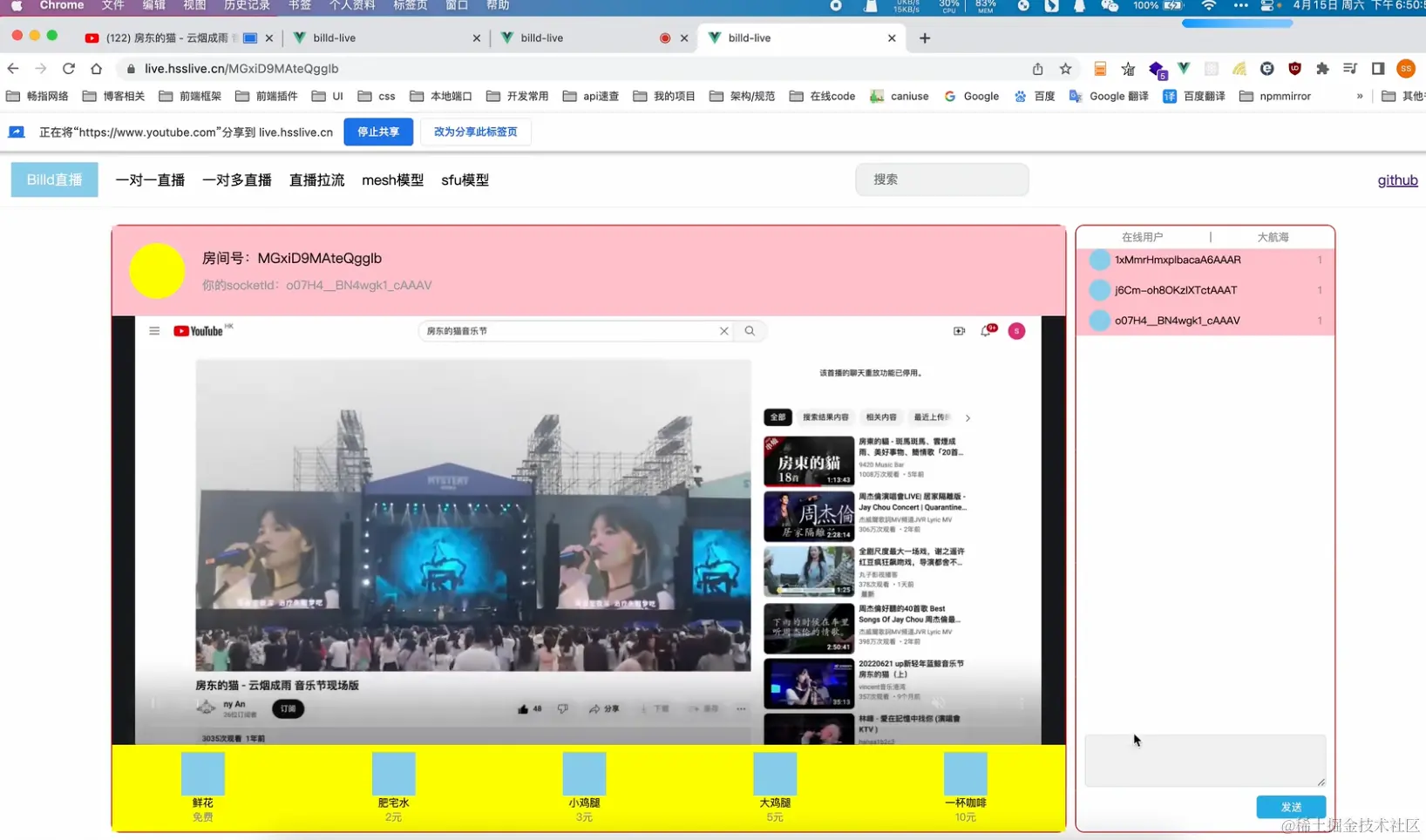The image size is (1426, 840).
Task: Click the Billd直播 logo button
Action: coord(54,180)
